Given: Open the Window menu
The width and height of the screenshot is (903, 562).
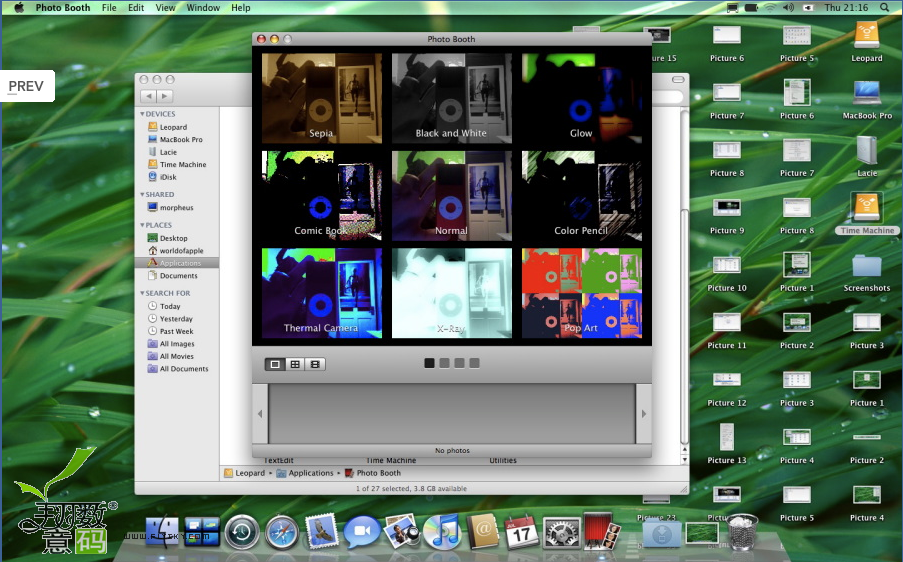Looking at the screenshot, I should 203,7.
